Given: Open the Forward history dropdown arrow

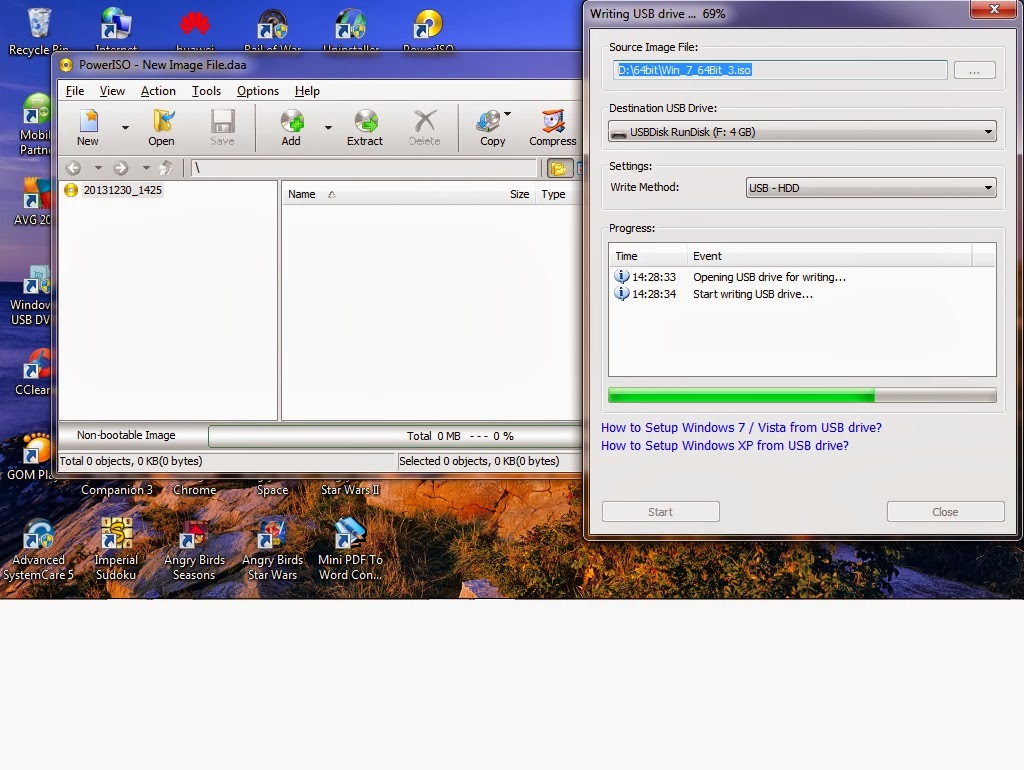Looking at the screenshot, I should tap(146, 168).
